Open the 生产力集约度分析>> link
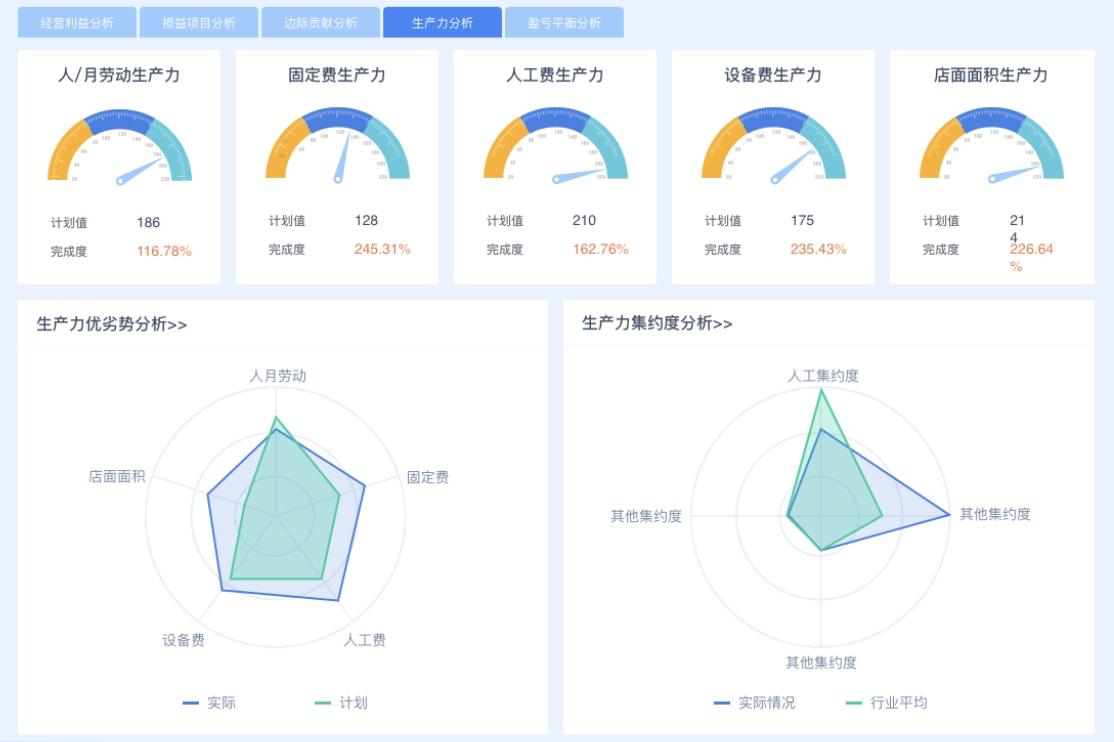Viewport: 1114px width, 742px height. coord(658,321)
